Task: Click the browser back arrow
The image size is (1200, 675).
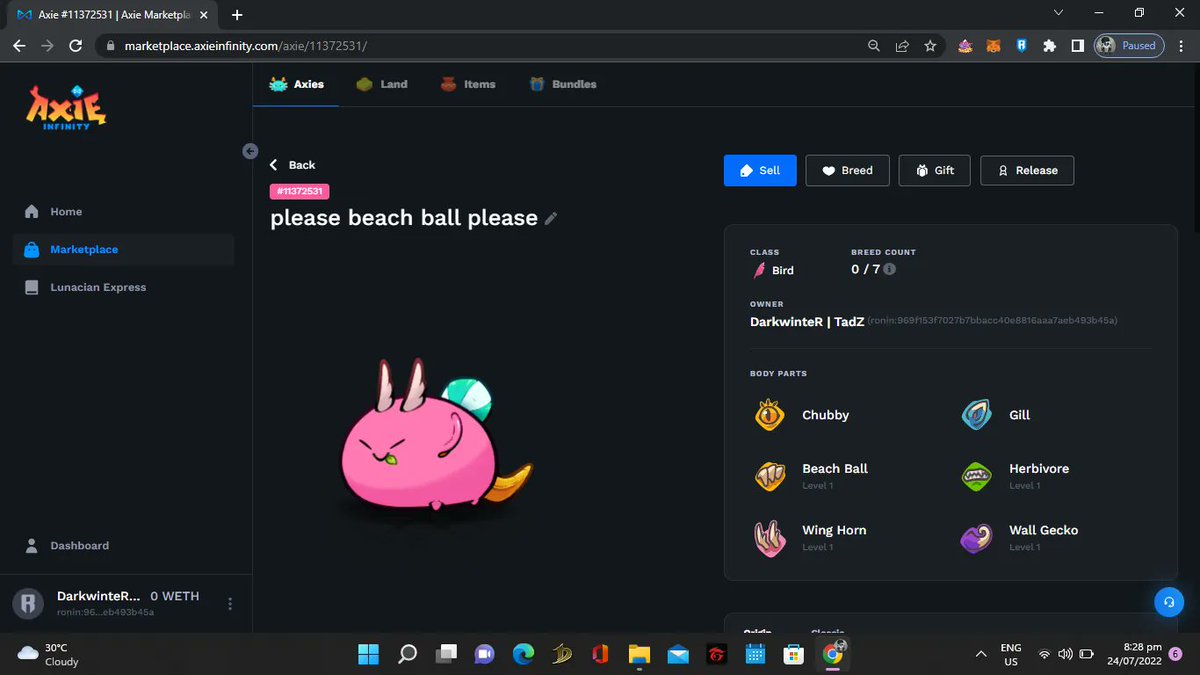Action: (19, 46)
